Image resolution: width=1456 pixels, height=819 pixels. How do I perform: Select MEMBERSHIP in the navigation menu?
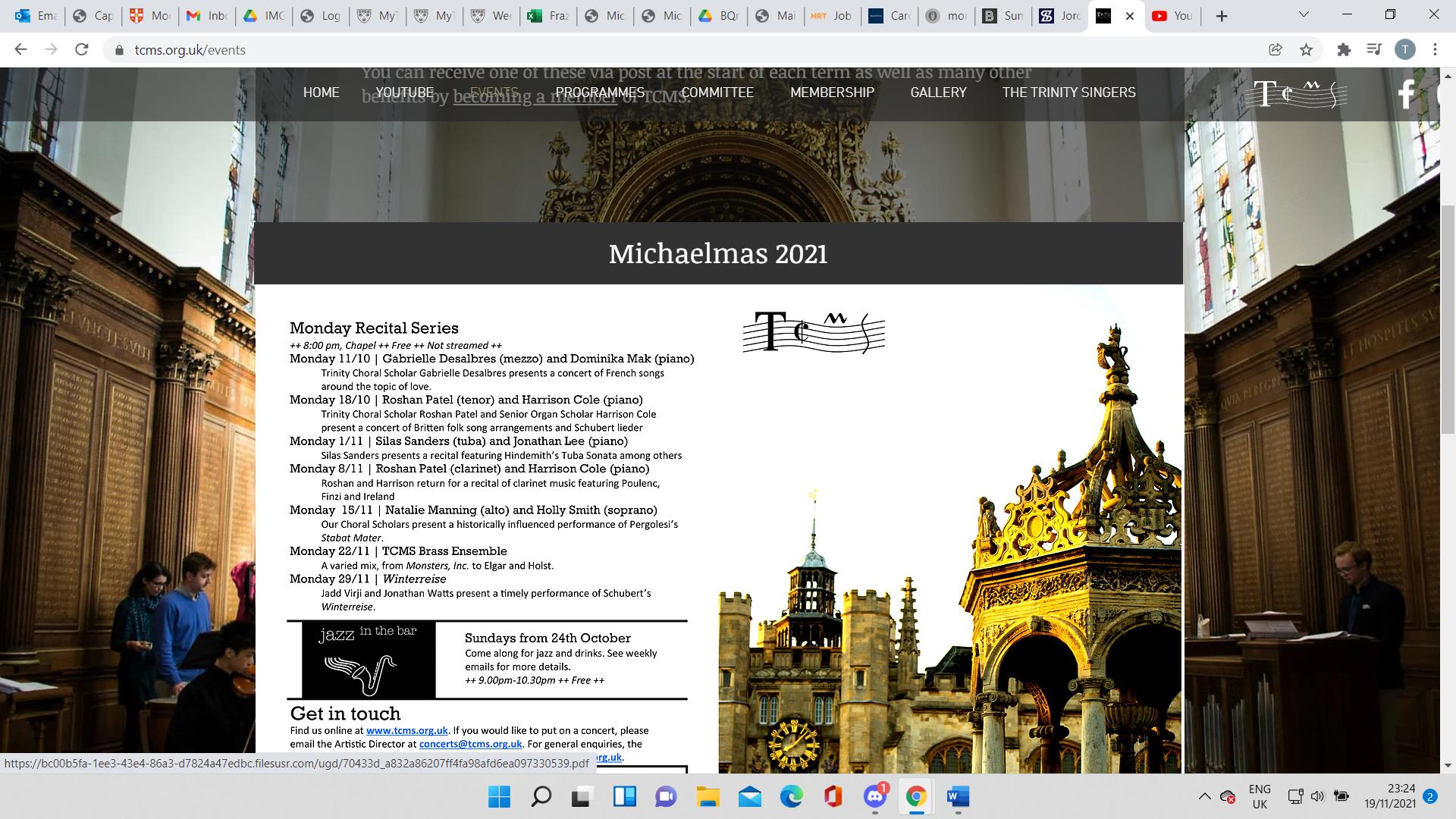[x=832, y=93]
